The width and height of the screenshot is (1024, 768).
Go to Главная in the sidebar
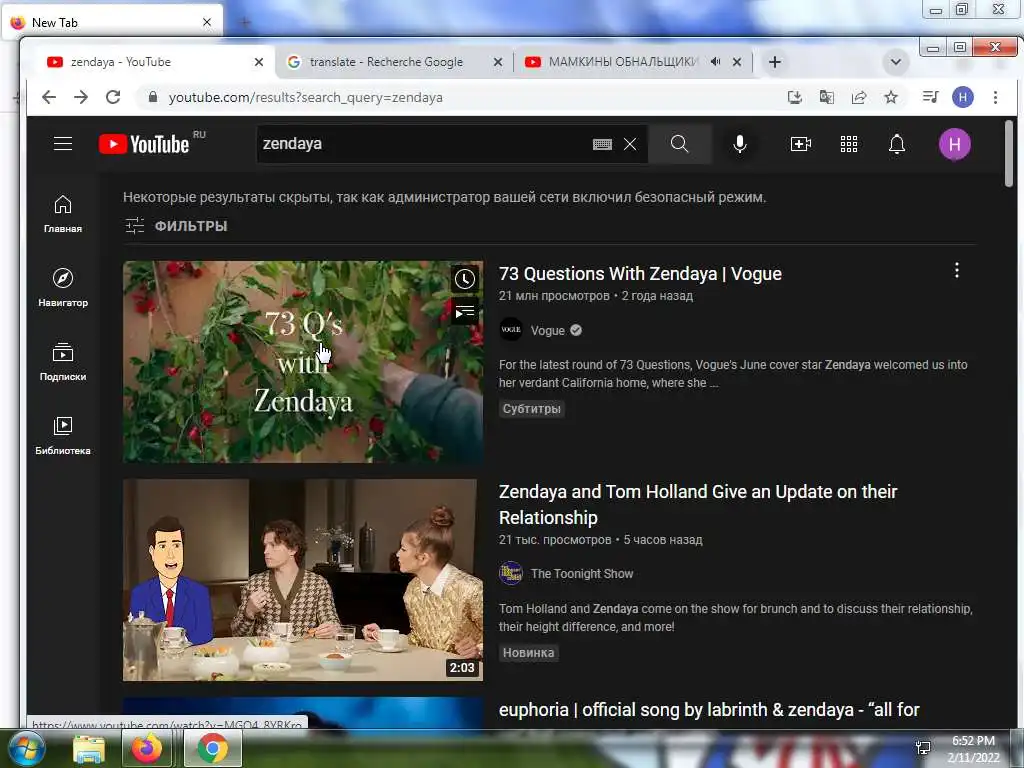[x=63, y=214]
